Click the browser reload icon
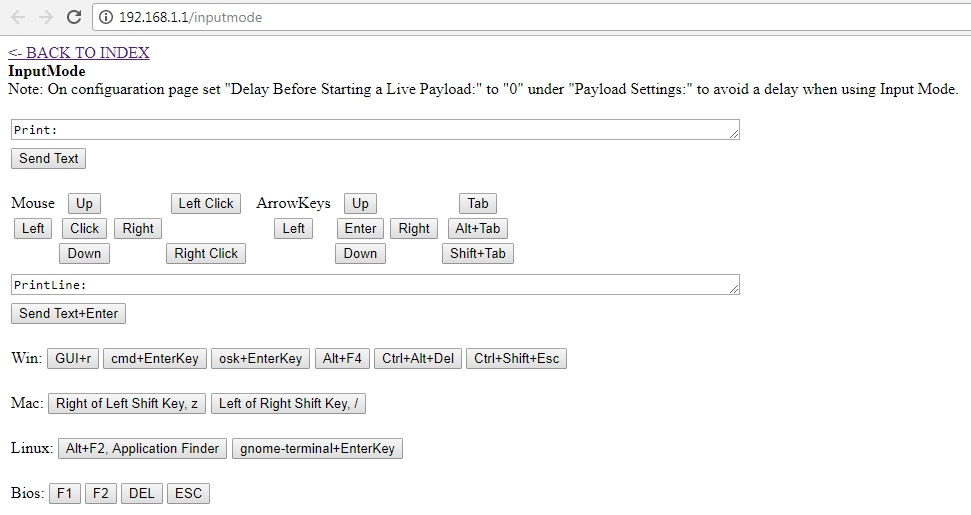 [x=74, y=17]
